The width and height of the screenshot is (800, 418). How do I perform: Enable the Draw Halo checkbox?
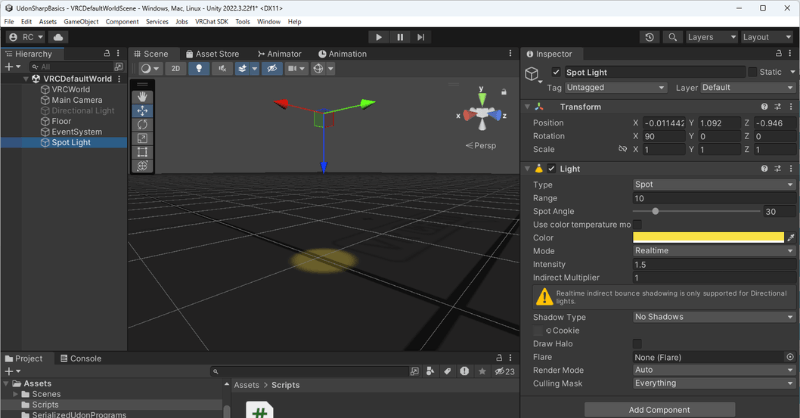click(x=637, y=344)
